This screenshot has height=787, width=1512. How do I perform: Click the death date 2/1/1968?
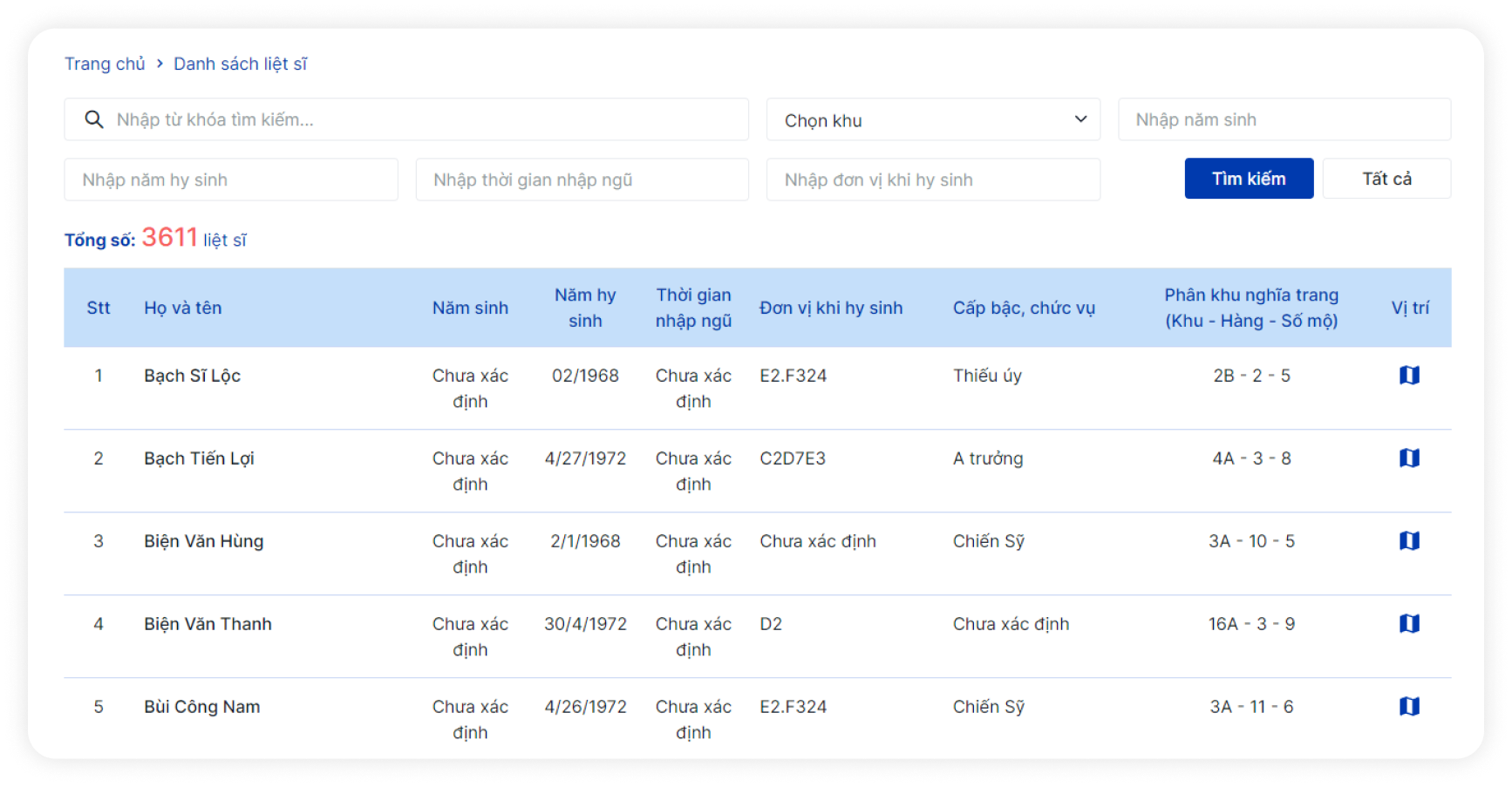pyautogui.click(x=585, y=541)
